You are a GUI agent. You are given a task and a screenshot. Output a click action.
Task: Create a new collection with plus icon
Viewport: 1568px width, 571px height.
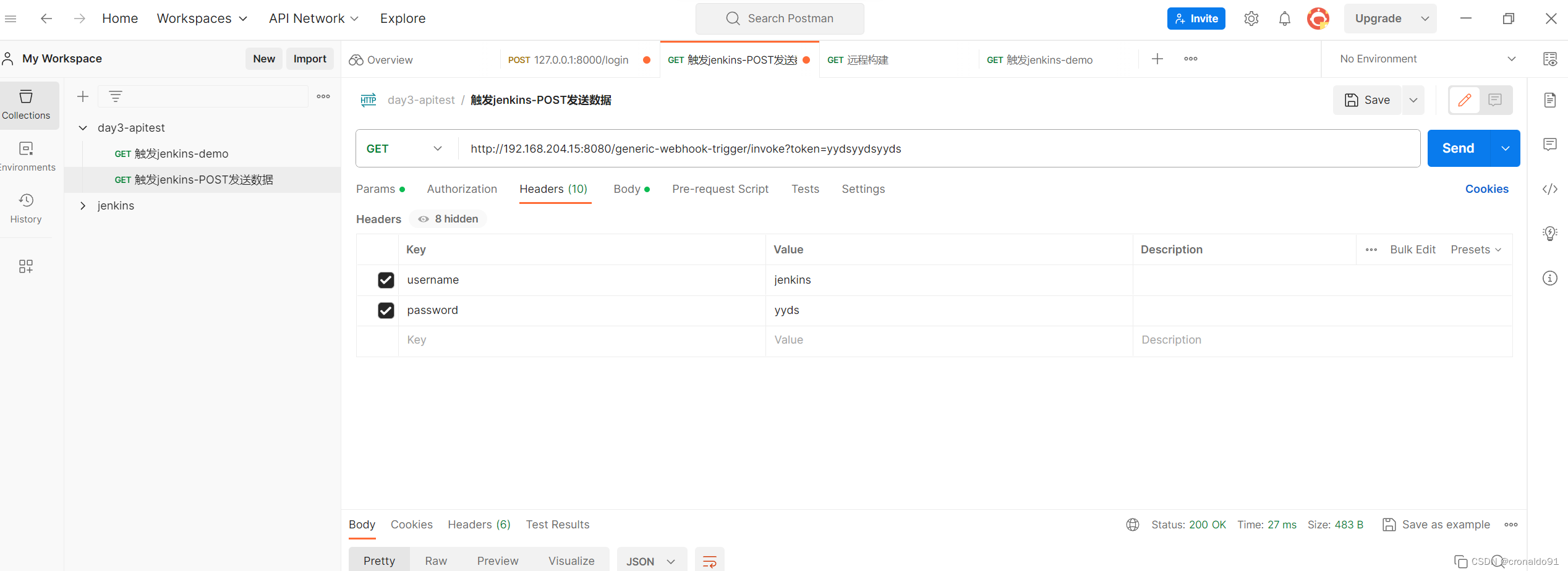(83, 96)
